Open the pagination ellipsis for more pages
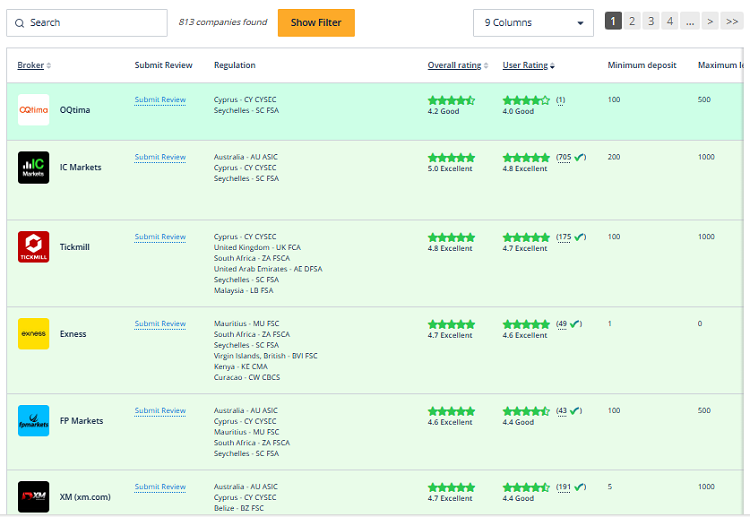Image resolution: width=750 pixels, height=517 pixels. point(690,21)
